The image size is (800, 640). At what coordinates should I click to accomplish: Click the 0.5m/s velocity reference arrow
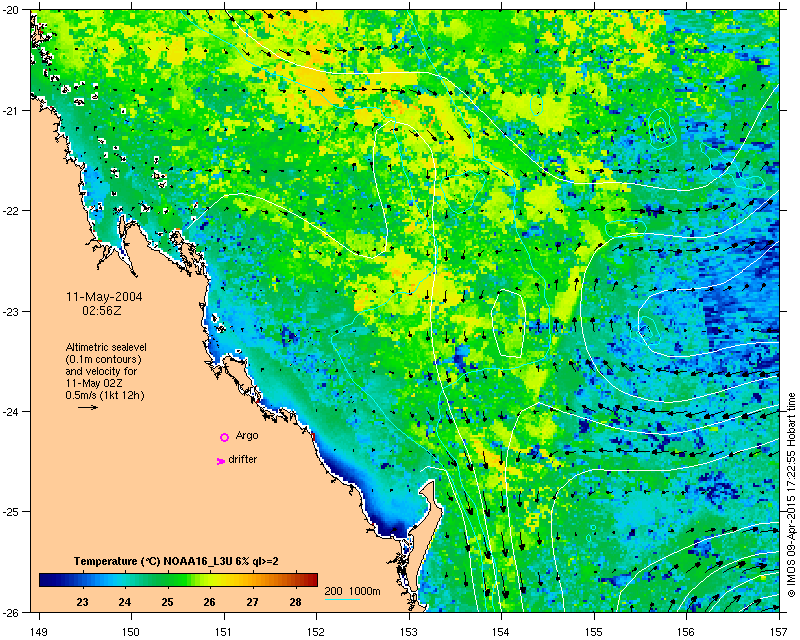[x=88, y=407]
